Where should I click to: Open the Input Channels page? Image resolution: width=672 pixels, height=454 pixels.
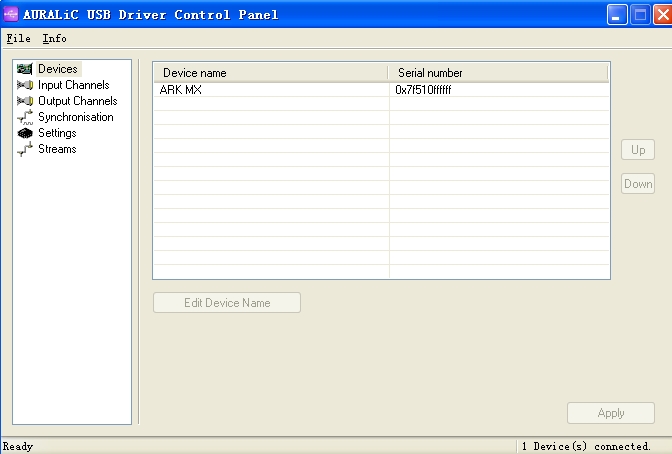pyautogui.click(x=74, y=85)
